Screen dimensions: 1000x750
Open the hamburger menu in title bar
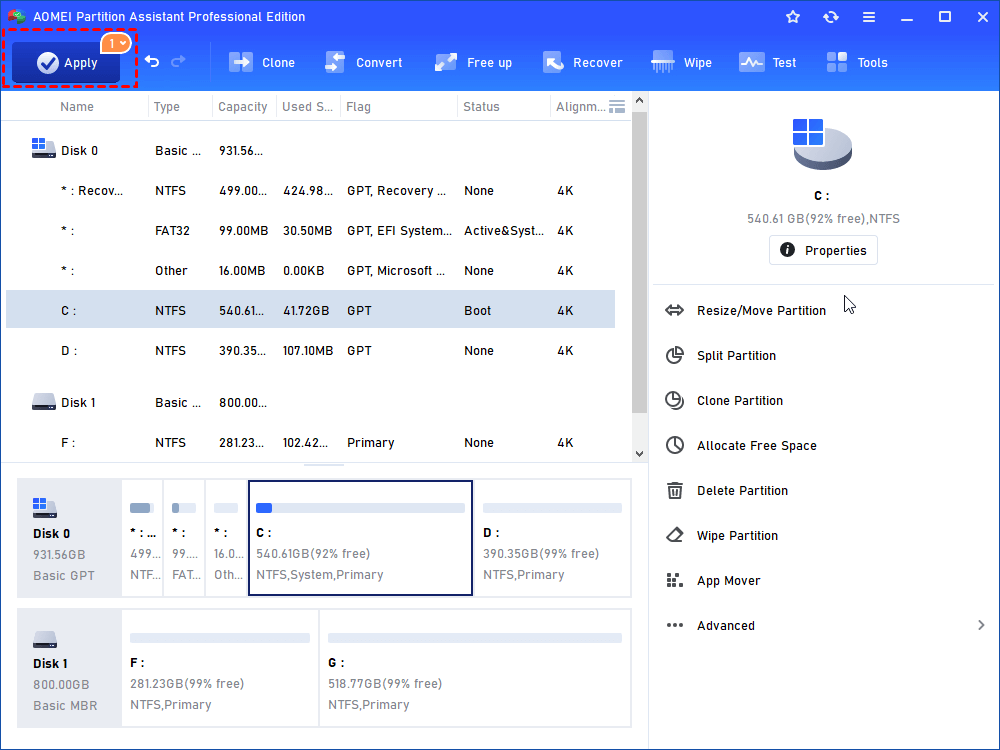[x=869, y=17]
